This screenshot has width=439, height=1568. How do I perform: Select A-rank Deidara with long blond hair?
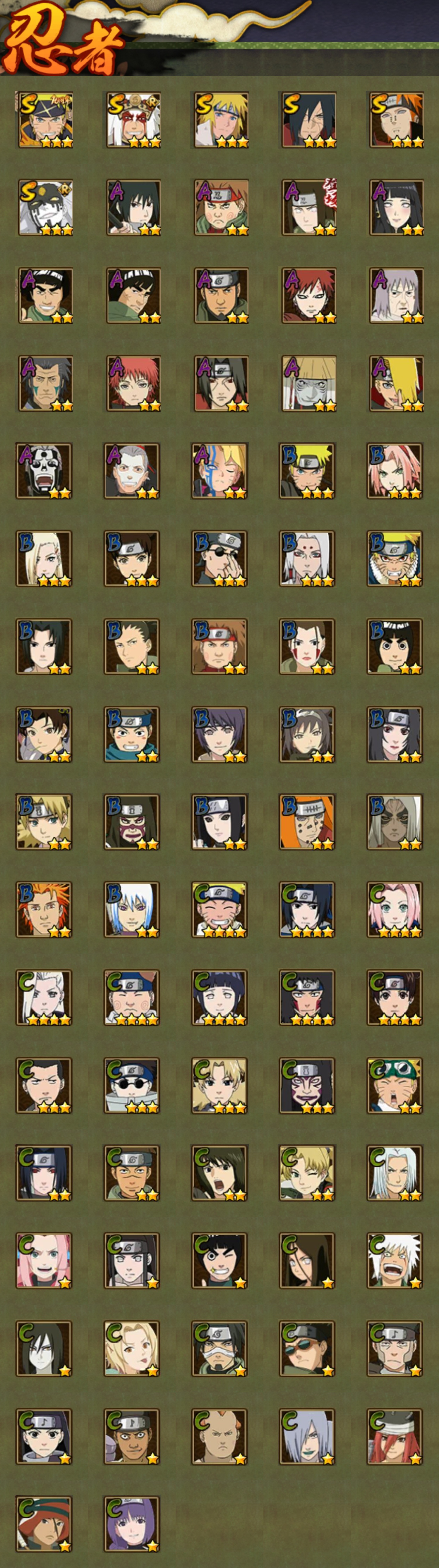396,383
